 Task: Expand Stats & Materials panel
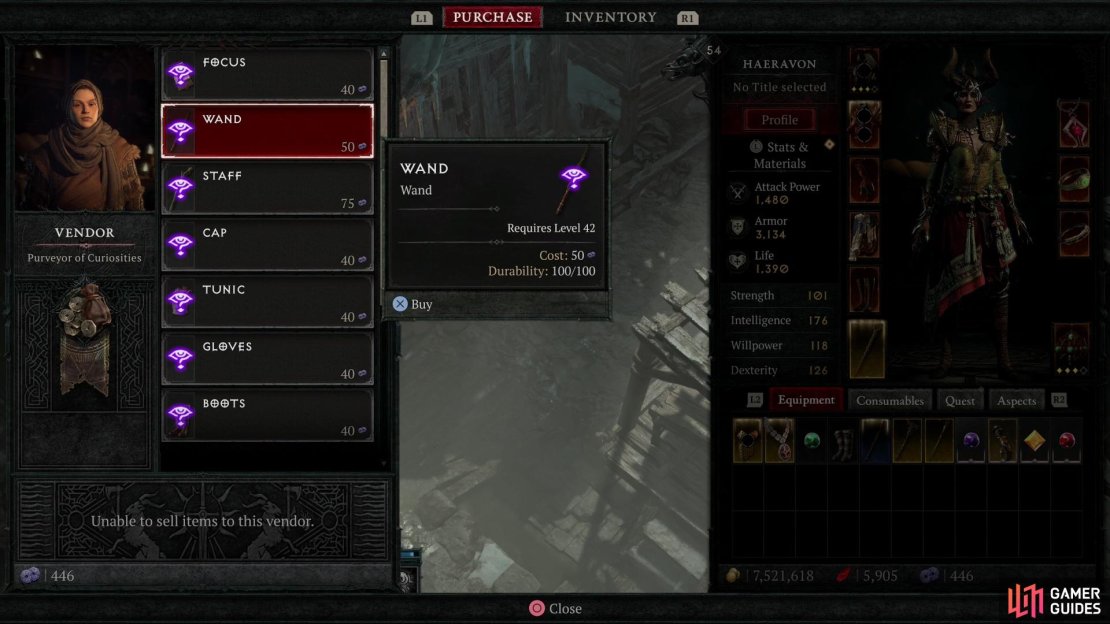click(779, 154)
